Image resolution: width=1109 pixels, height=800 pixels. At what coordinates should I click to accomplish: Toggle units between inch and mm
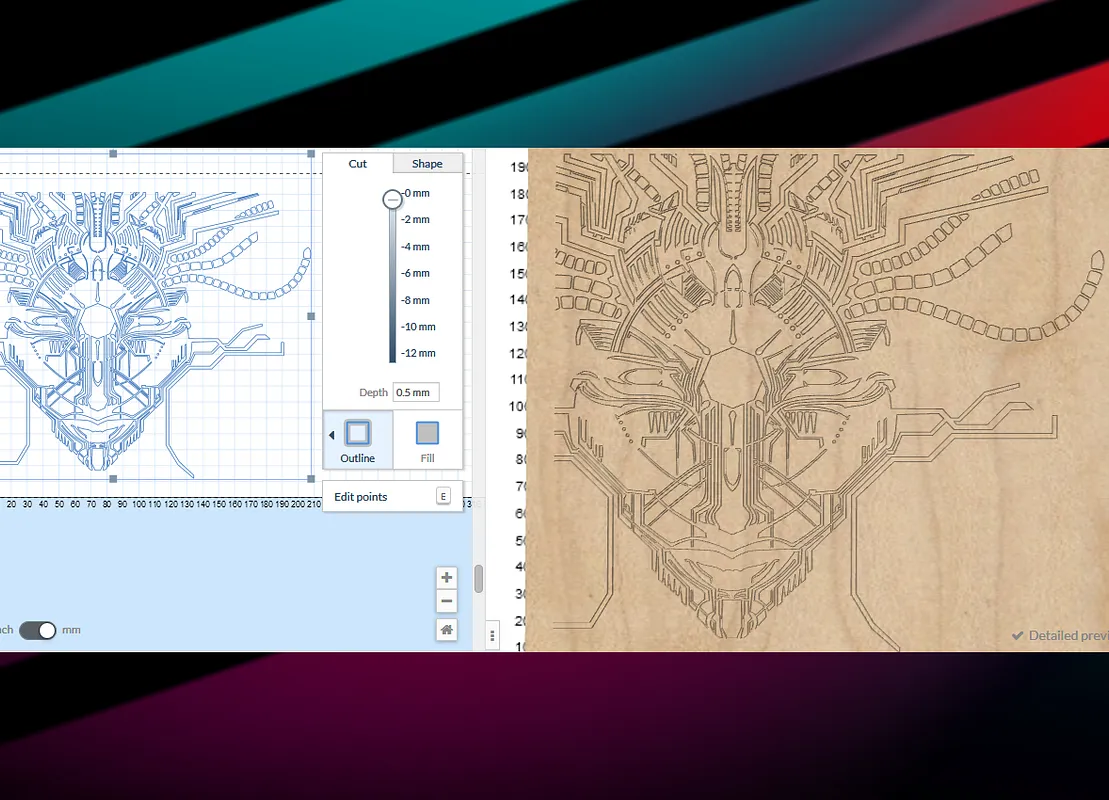pyautogui.click(x=38, y=630)
